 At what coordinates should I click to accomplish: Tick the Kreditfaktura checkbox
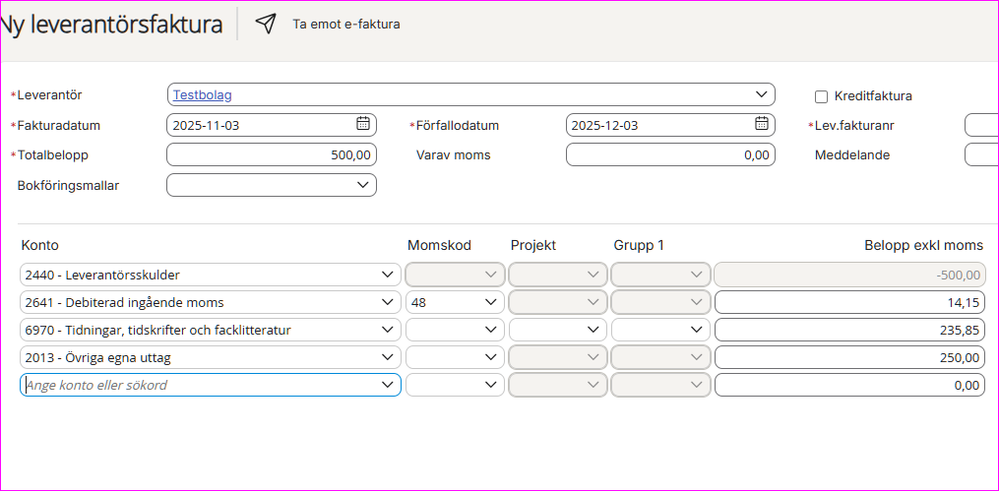click(x=822, y=97)
